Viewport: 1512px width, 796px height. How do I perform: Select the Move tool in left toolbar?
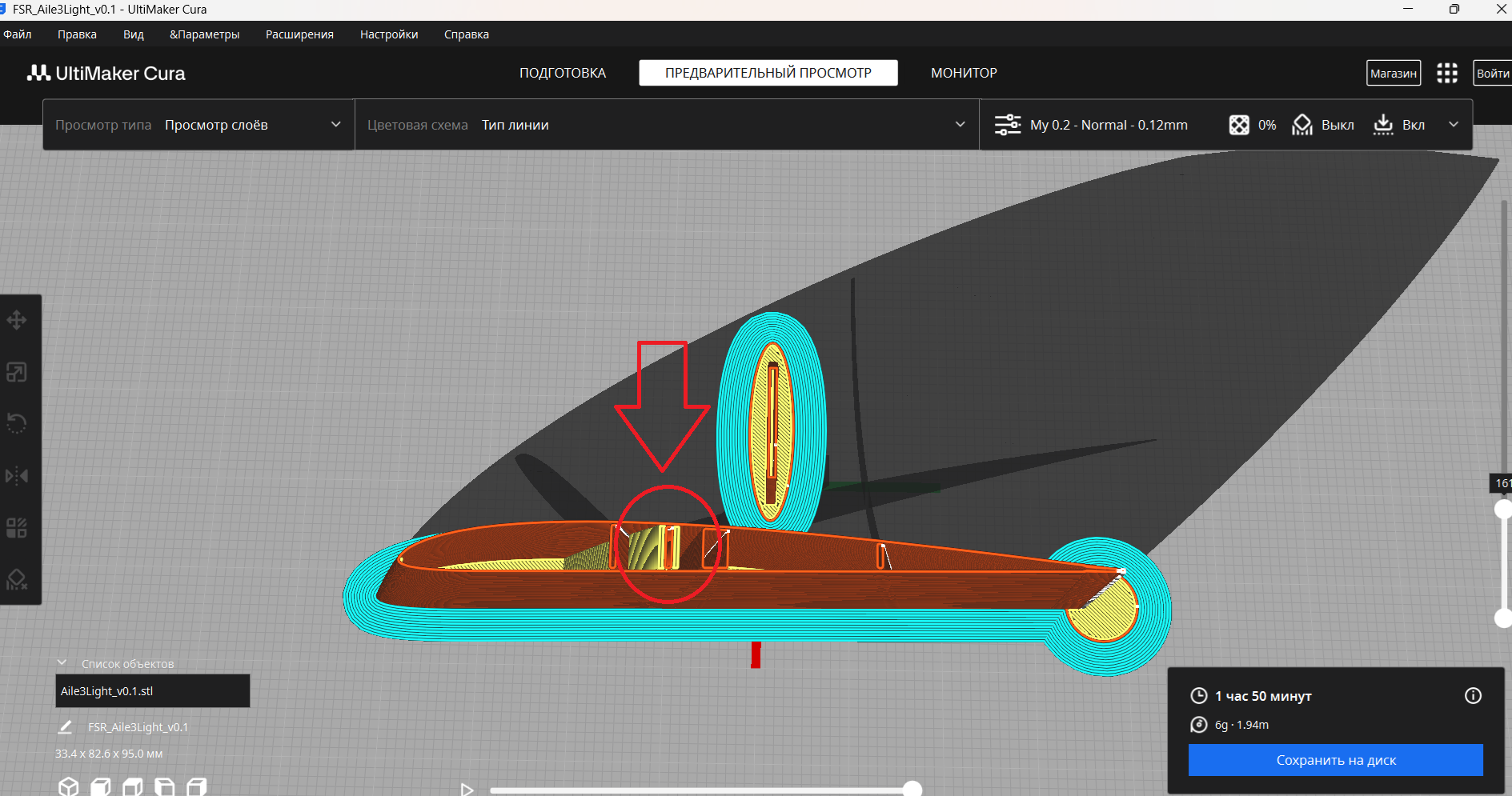(17, 321)
